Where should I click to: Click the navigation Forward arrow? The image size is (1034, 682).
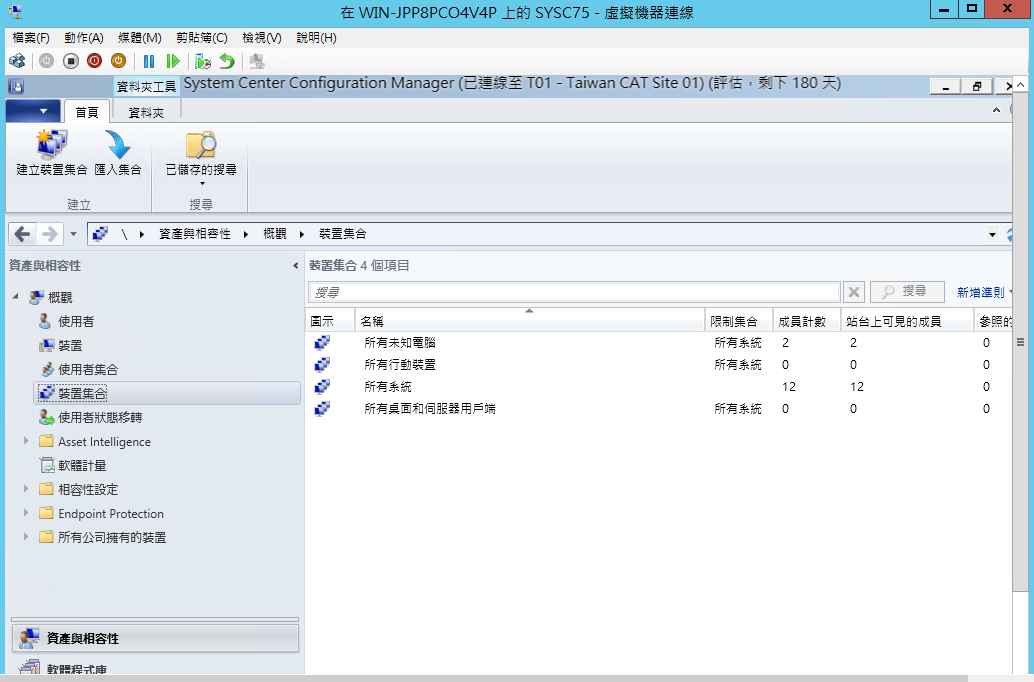[49, 233]
